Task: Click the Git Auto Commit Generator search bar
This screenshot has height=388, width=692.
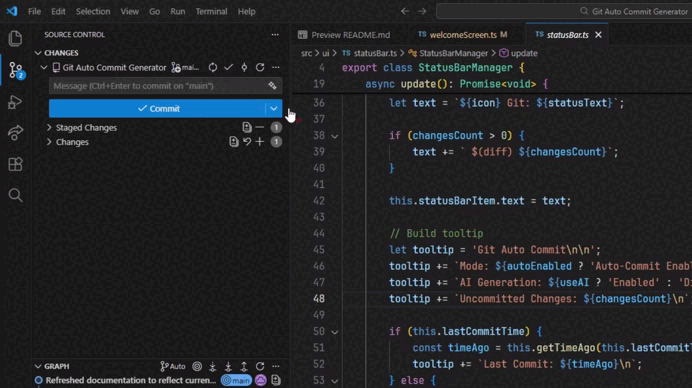Action: click(x=564, y=11)
